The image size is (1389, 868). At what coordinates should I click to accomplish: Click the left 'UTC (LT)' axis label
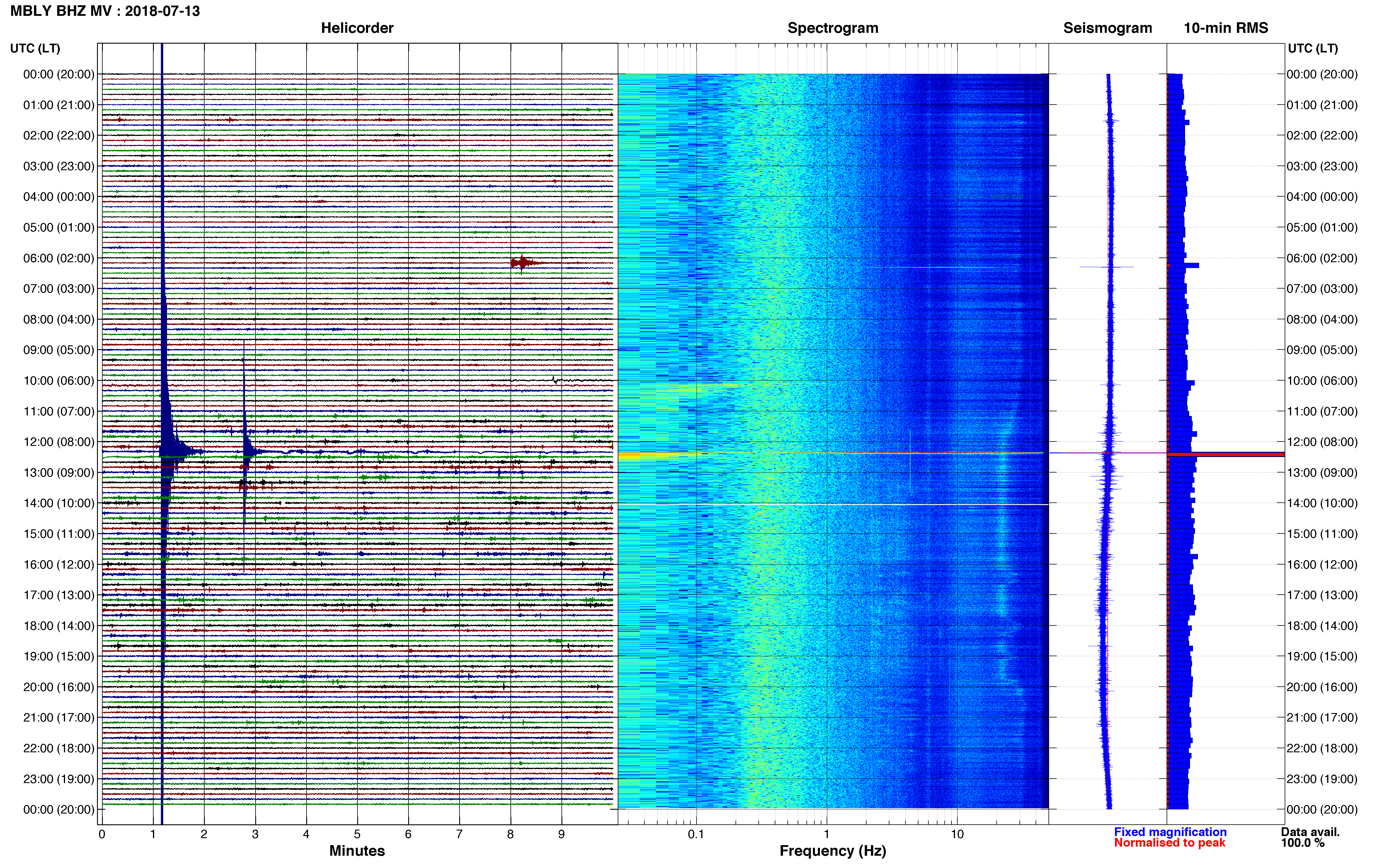tap(35, 48)
